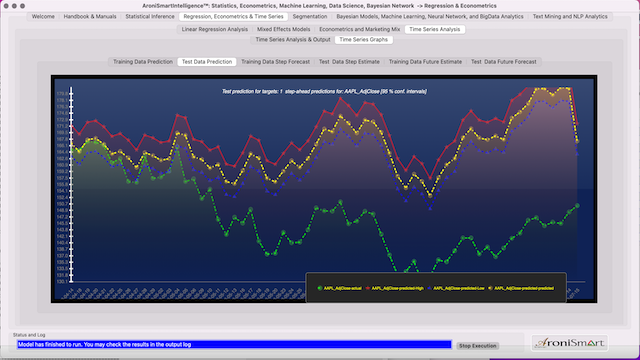Click yellow AAPL_AdjClose-predicted-predicted legend marker

click(x=490, y=288)
